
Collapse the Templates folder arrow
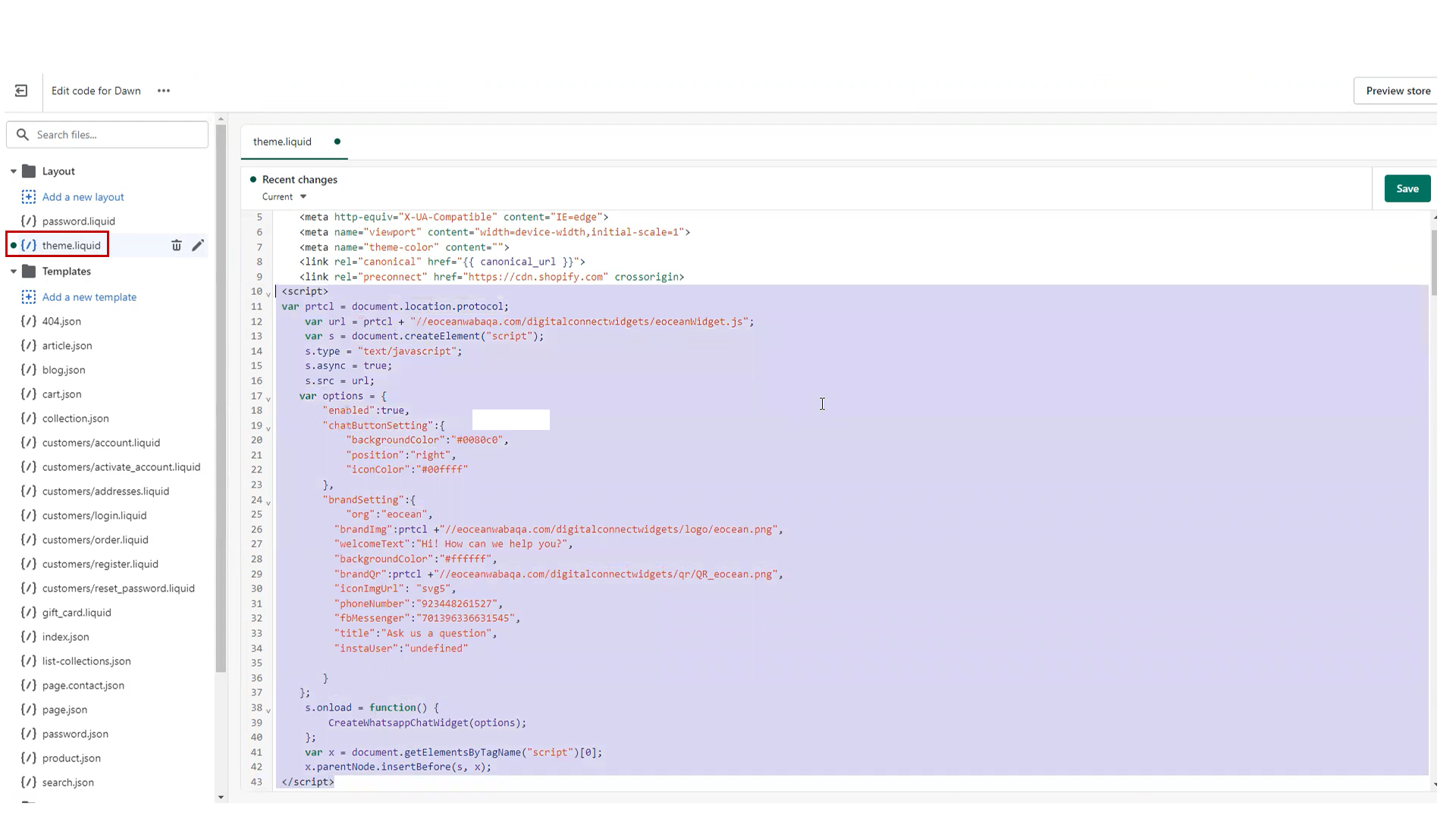14,271
